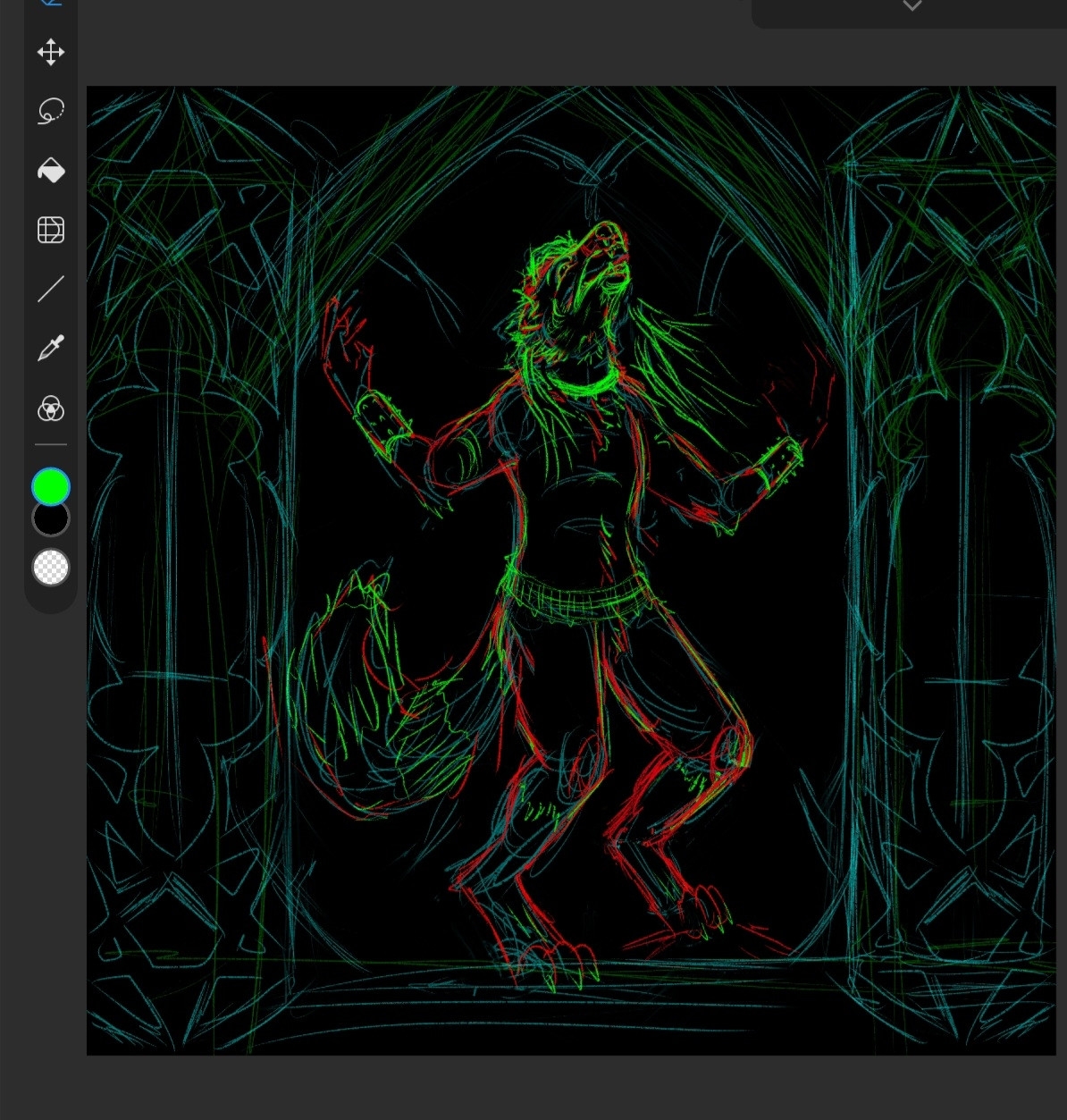Select the Eyedropper color picker tool
1067x1120 pixels.
click(x=51, y=349)
